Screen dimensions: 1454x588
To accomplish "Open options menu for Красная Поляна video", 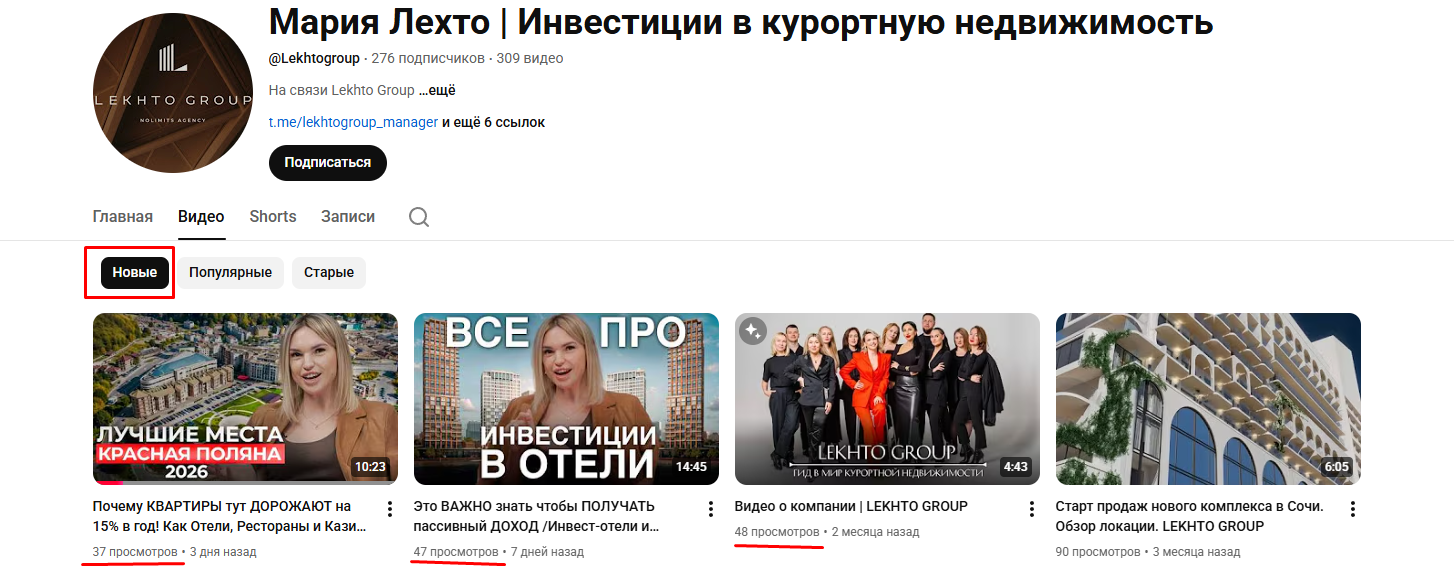I will 390,509.
